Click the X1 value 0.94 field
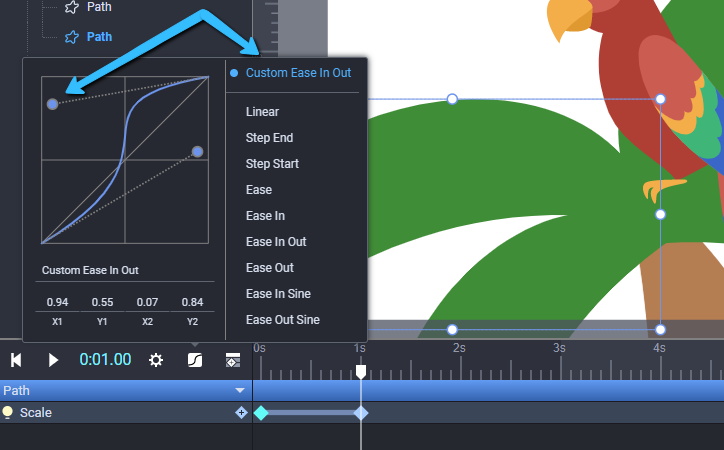The height and width of the screenshot is (450, 724). [x=57, y=302]
